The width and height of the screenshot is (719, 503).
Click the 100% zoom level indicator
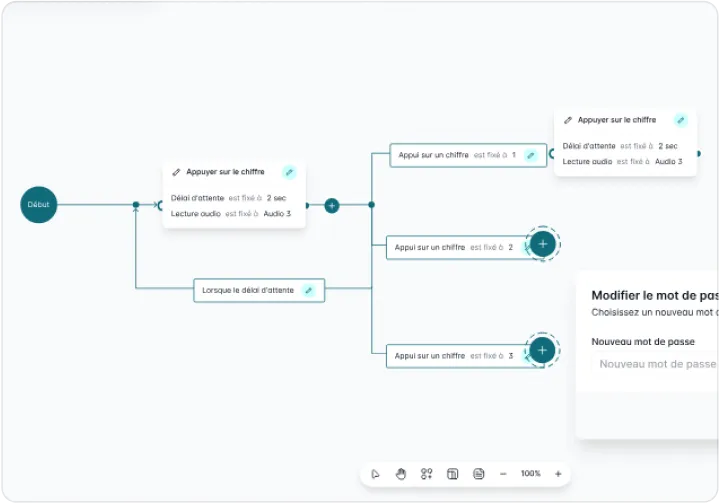coord(530,474)
